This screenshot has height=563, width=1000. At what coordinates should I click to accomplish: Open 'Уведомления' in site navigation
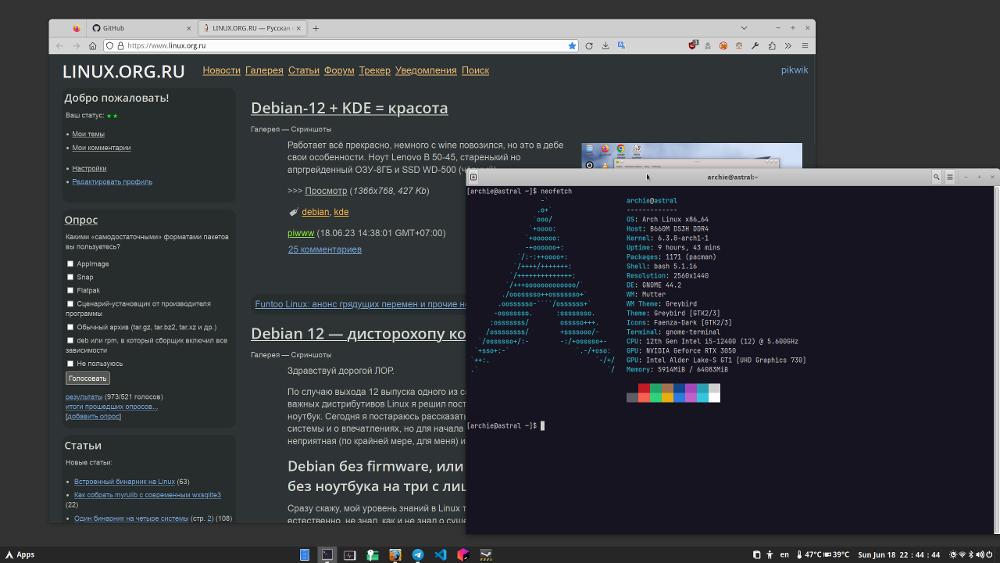(x=425, y=71)
